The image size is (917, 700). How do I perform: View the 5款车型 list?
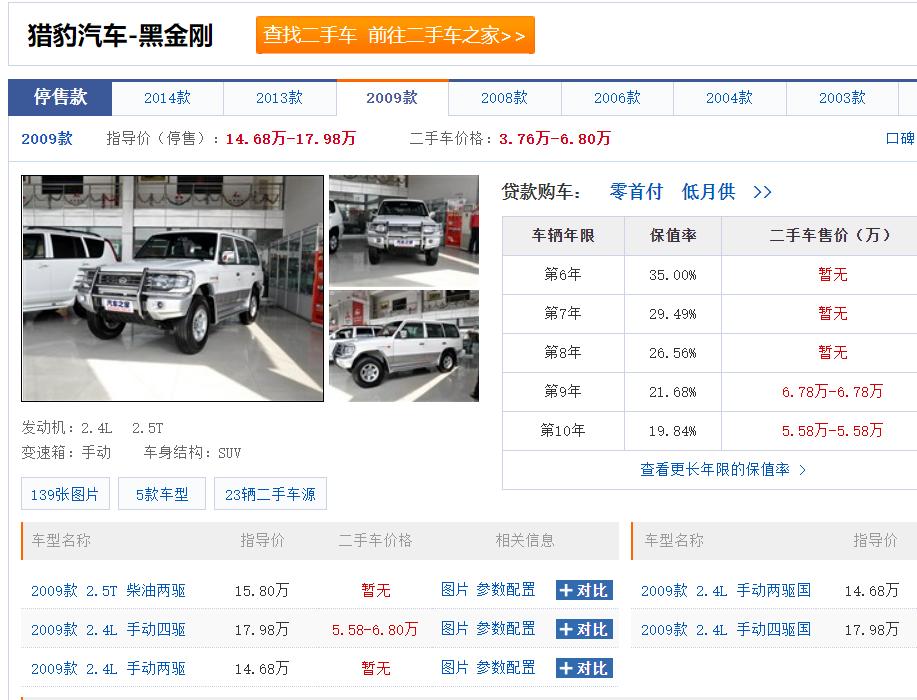(161, 493)
